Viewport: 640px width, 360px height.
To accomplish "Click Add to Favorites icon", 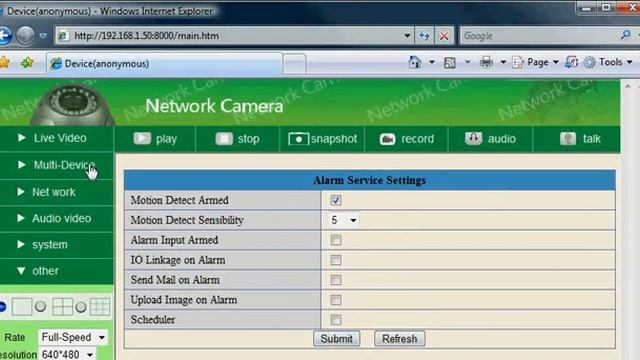I will coord(27,62).
